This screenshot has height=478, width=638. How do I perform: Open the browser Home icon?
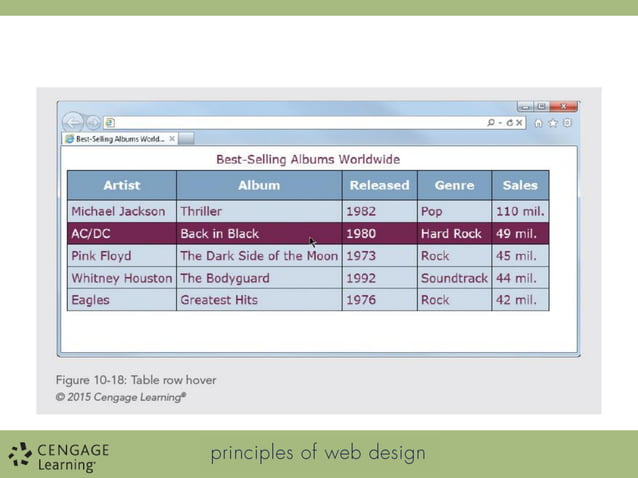pyautogui.click(x=538, y=123)
